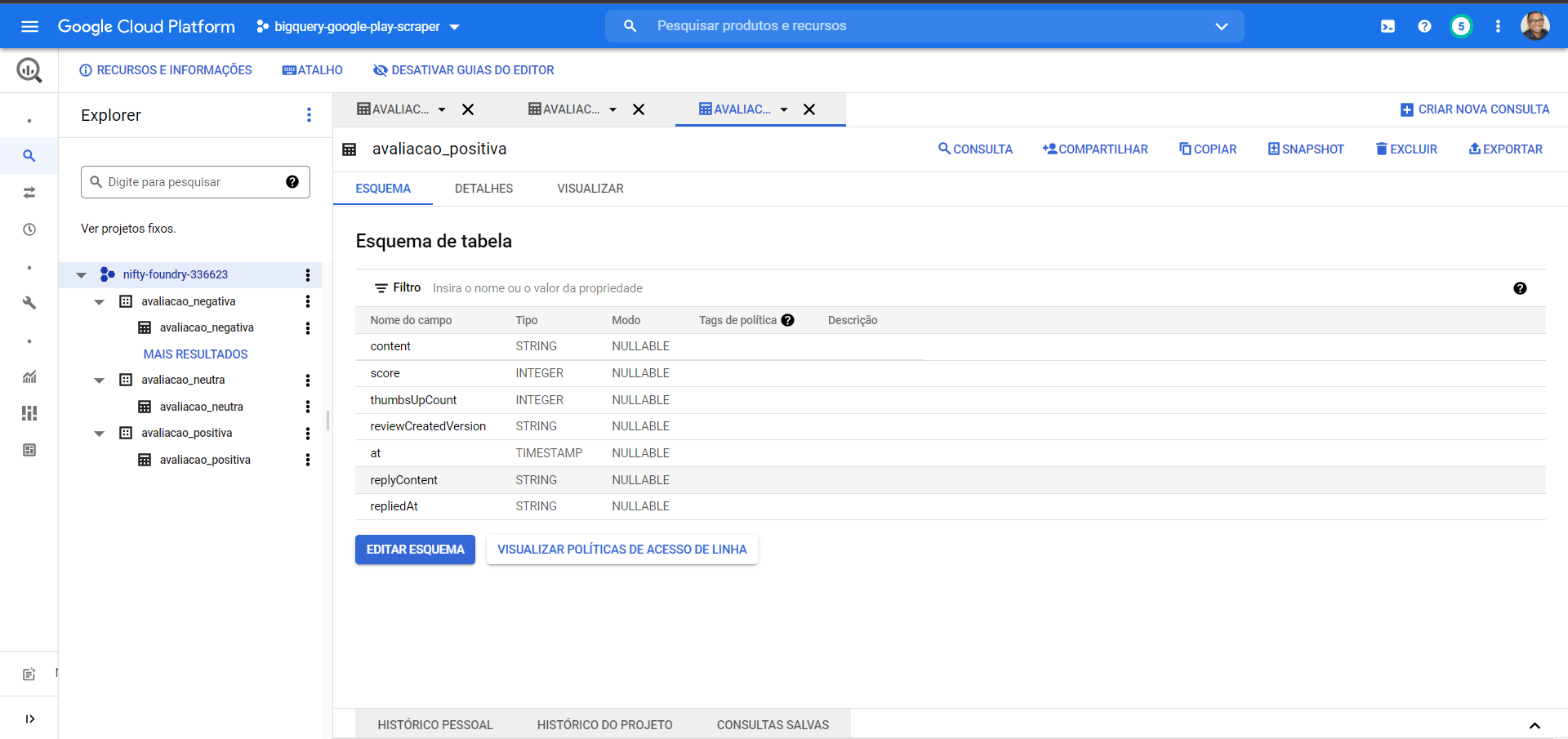The height and width of the screenshot is (739, 1568).
Task: Open the administration wrench icon in sidebar
Action: 29,303
